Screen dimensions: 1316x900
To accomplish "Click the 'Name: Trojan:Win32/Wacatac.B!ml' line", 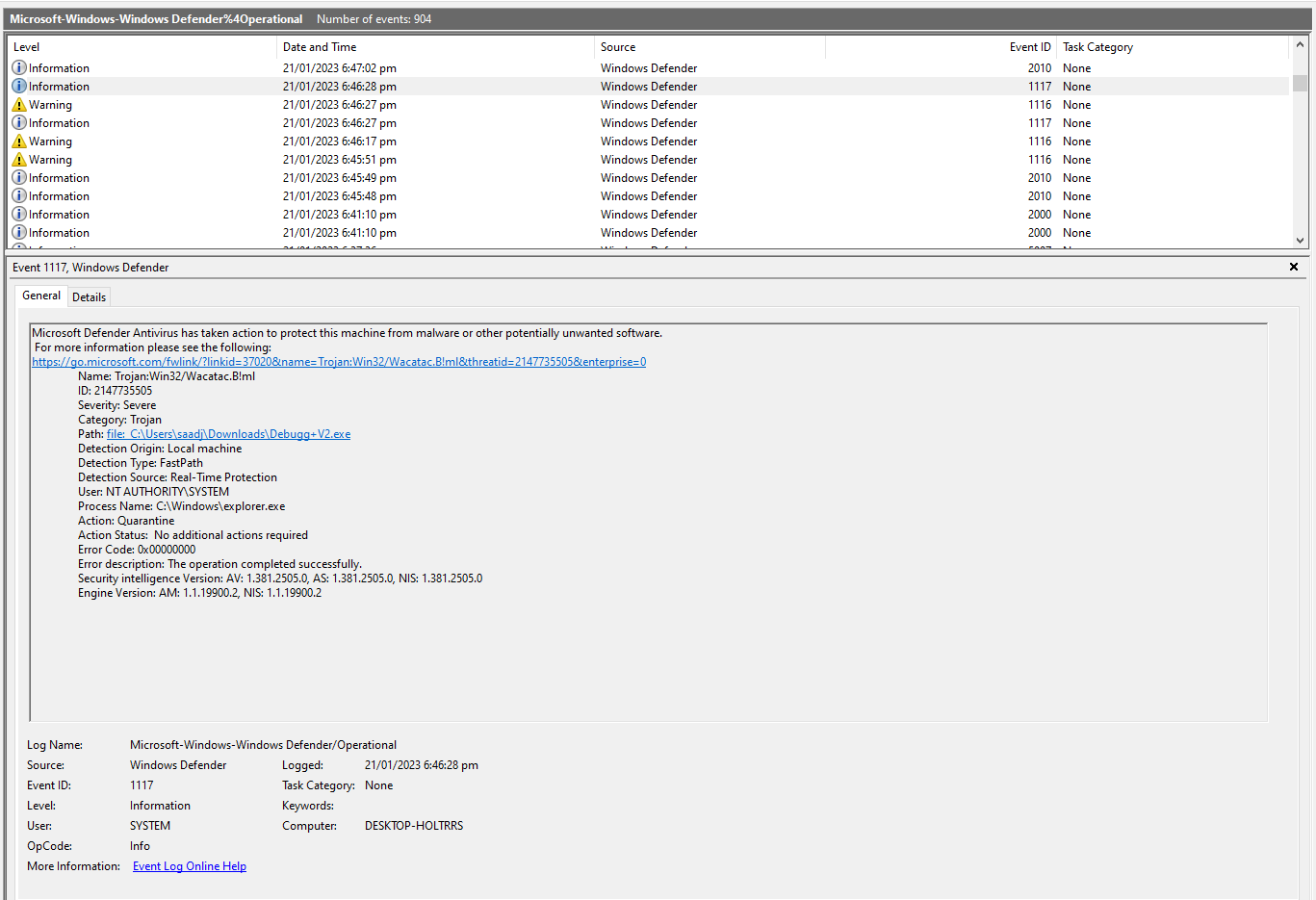I will [x=167, y=376].
